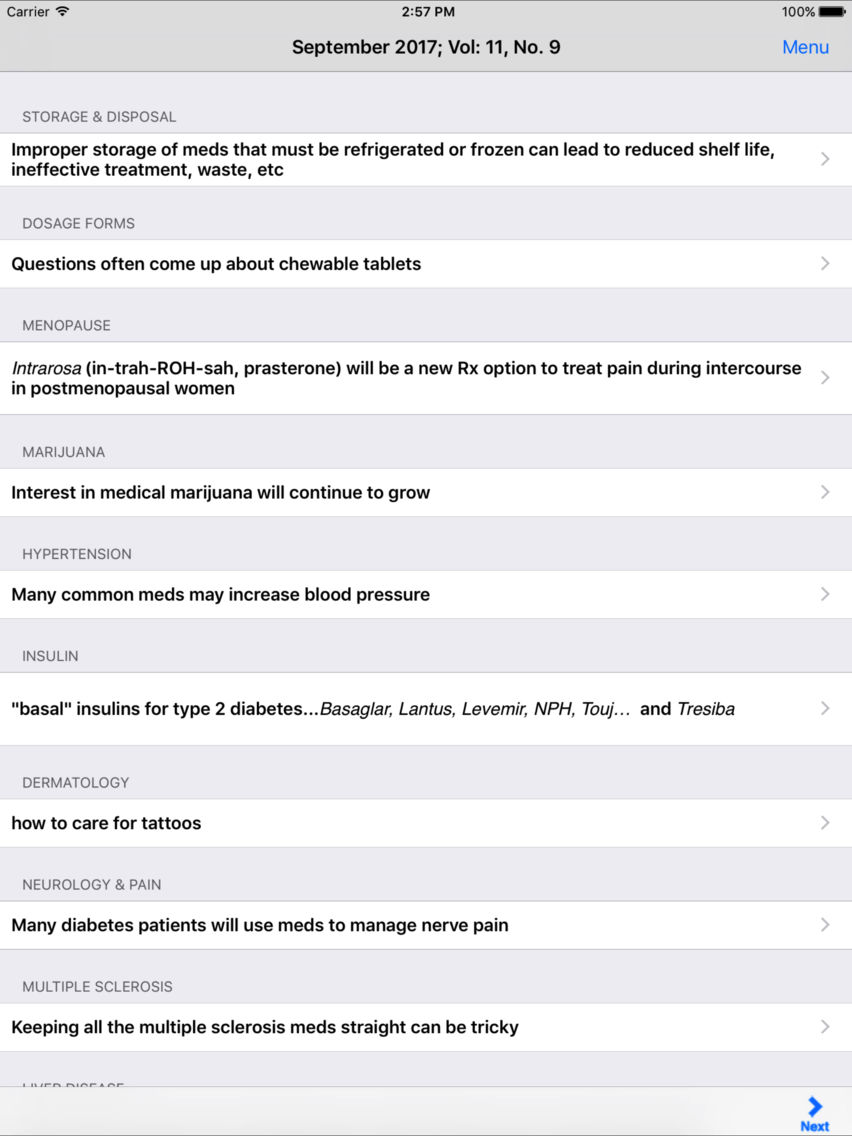Tap chevron on the nerve pain row
This screenshot has height=1136, width=852.
(x=825, y=925)
